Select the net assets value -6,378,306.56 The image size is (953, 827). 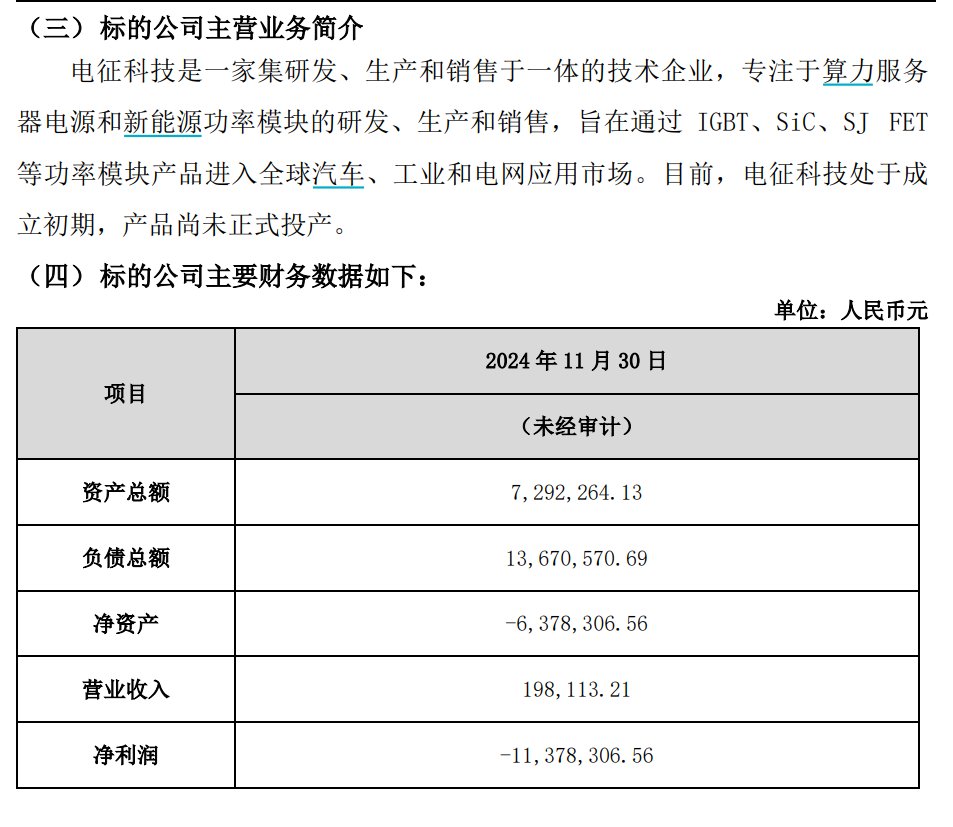[x=576, y=624]
